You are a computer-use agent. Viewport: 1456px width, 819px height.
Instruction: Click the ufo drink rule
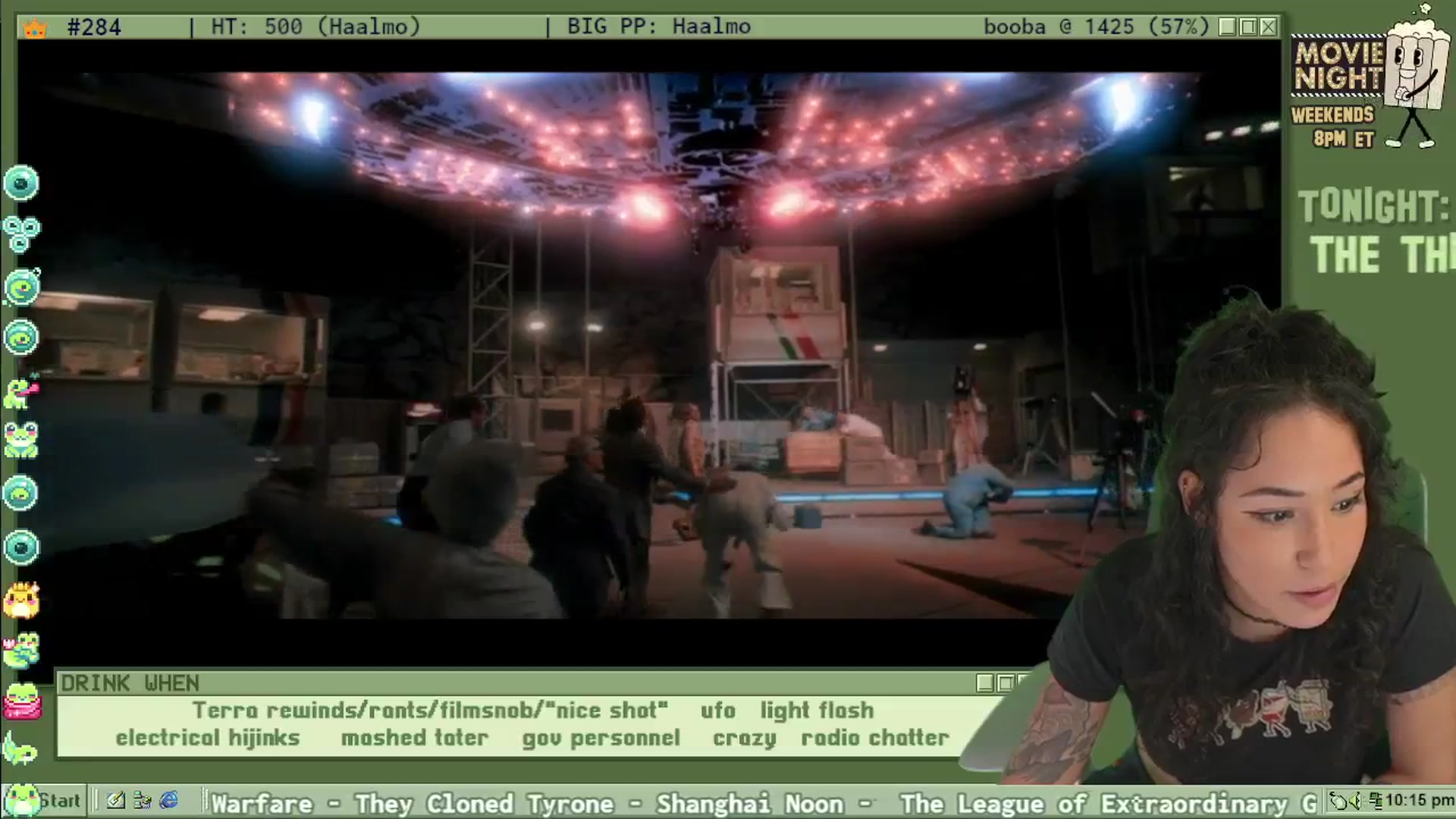(x=718, y=711)
